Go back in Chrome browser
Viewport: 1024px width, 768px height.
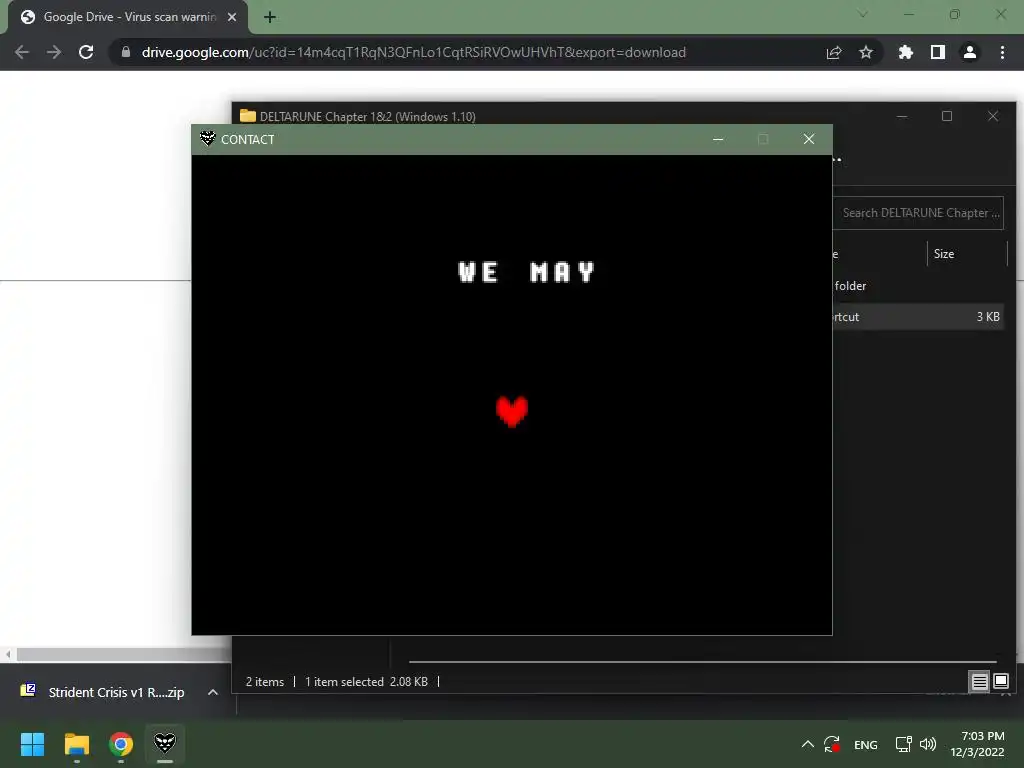pyautogui.click(x=22, y=52)
